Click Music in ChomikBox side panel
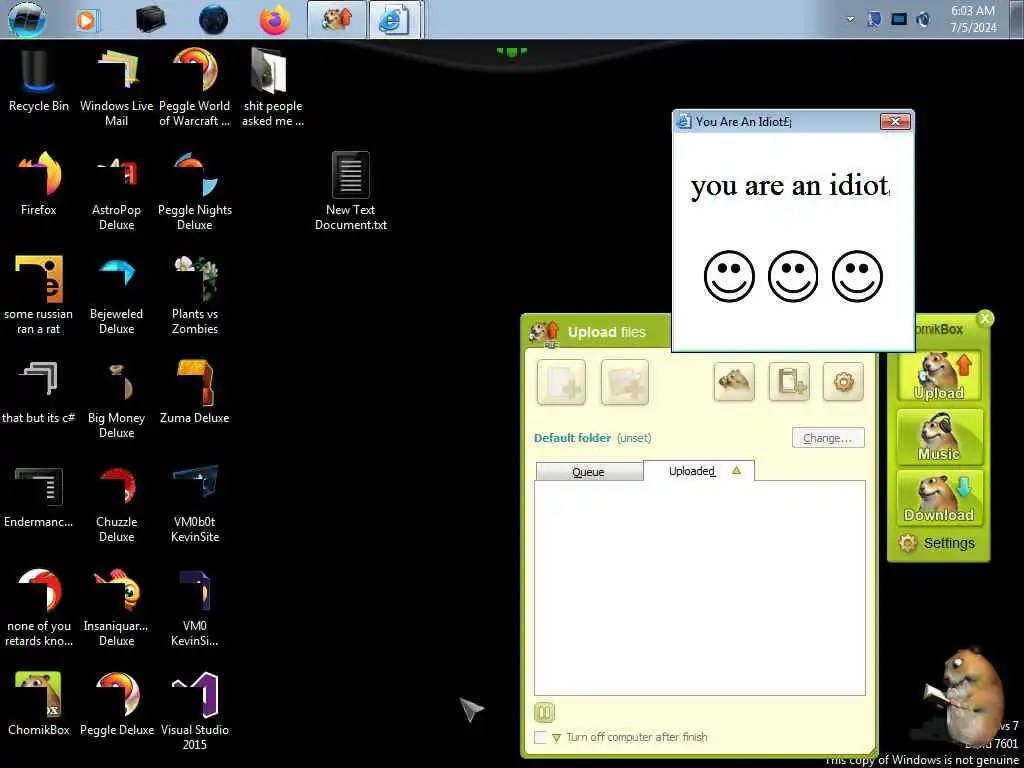1024x768 pixels. pos(939,437)
